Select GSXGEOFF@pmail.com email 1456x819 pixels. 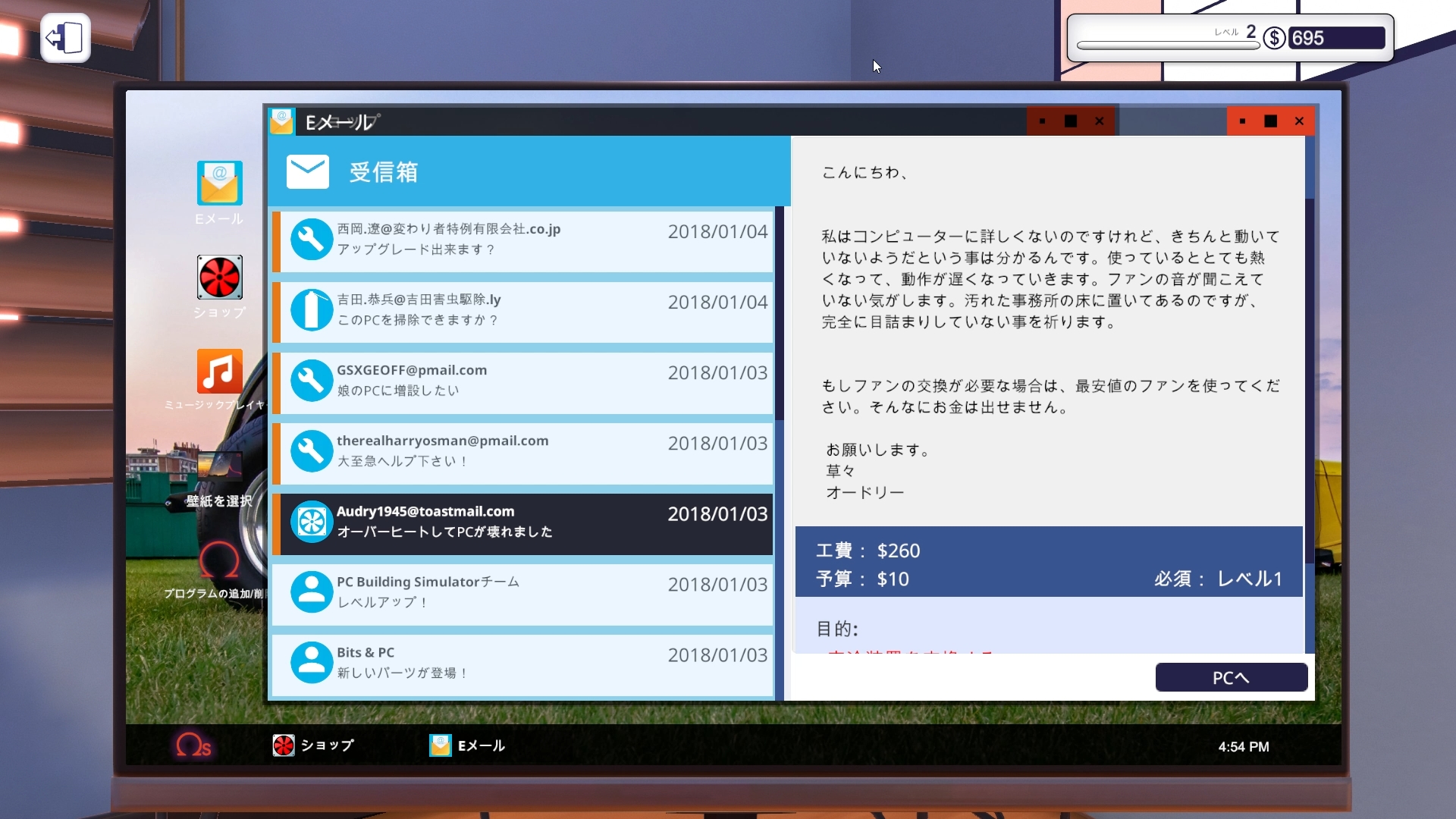(x=523, y=381)
